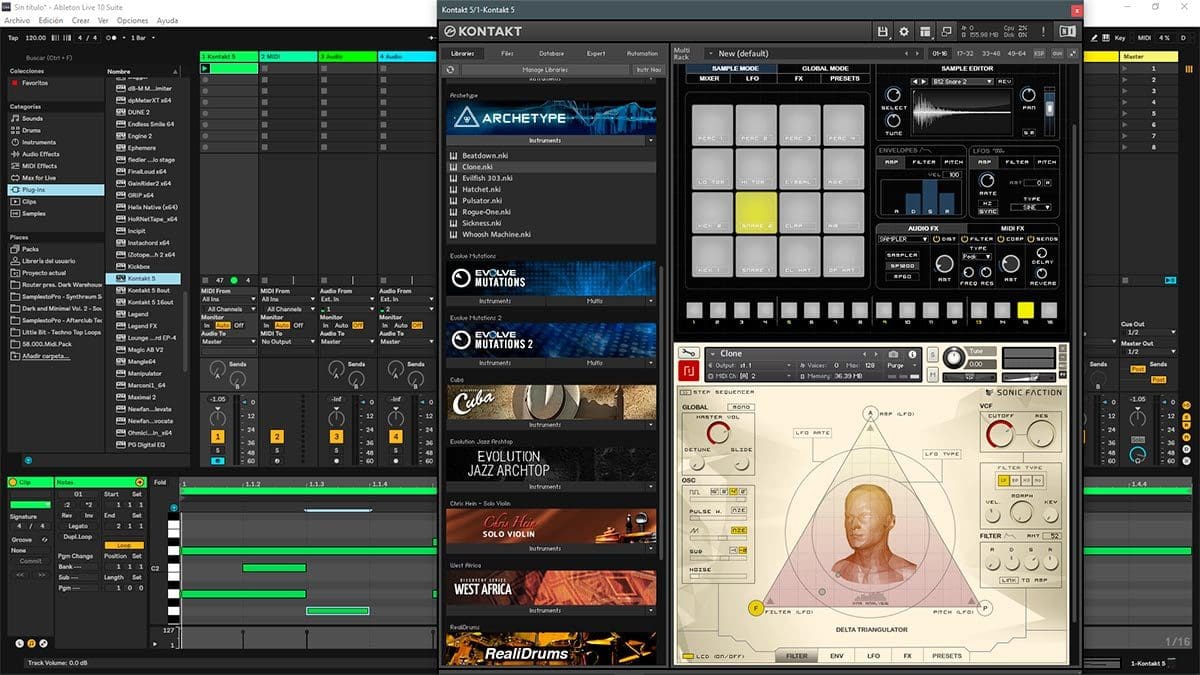The height and width of the screenshot is (675, 1200).
Task: Click the Archetype library banner
Action: point(552,117)
